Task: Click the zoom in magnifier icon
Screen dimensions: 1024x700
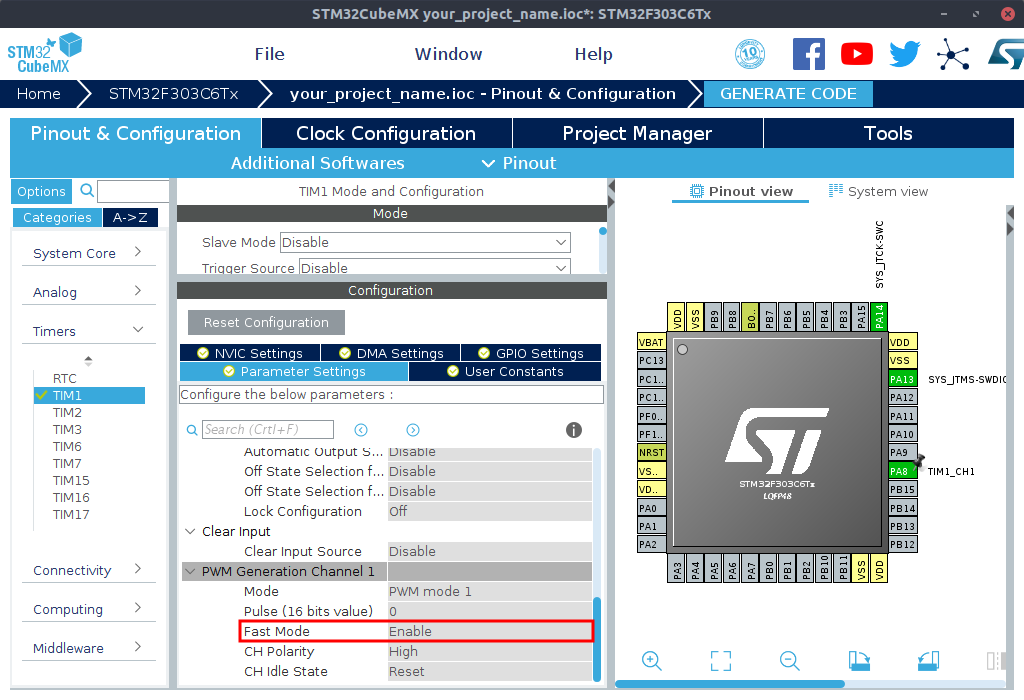Action: (652, 660)
